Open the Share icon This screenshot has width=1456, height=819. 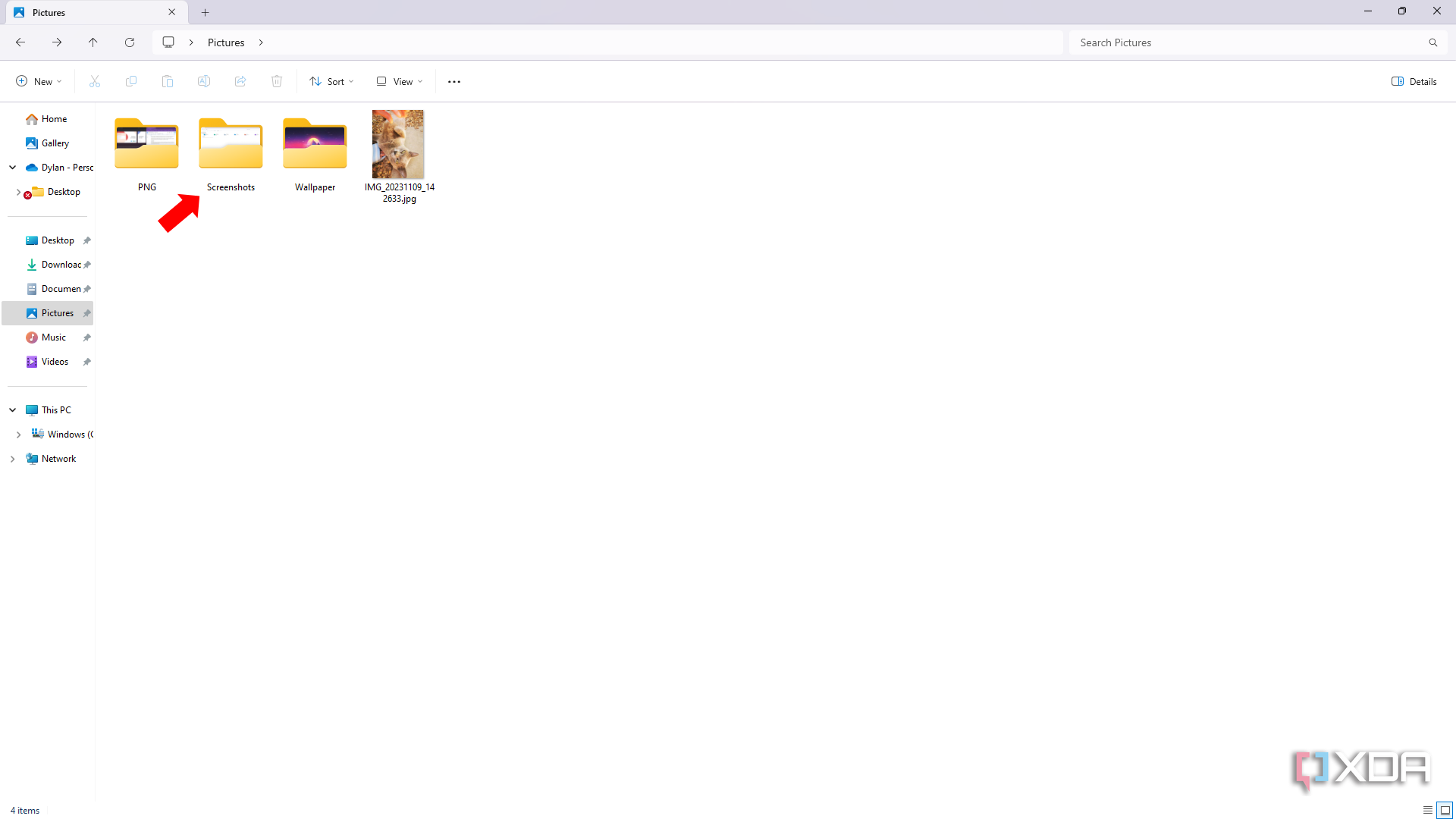(x=240, y=81)
